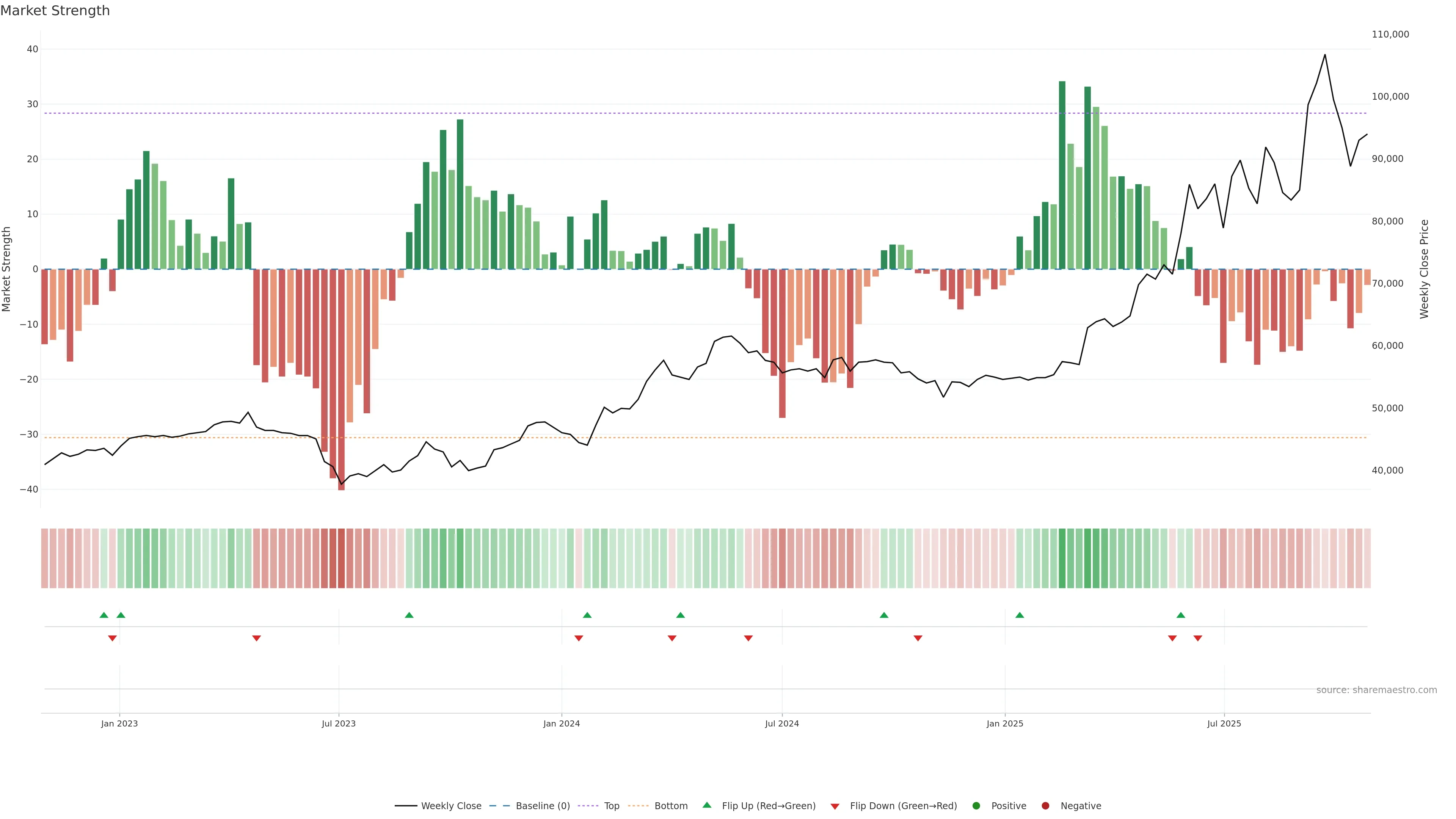1456x819 pixels.
Task: Toggle the Baseline (0) legend entry
Action: click(x=542, y=806)
